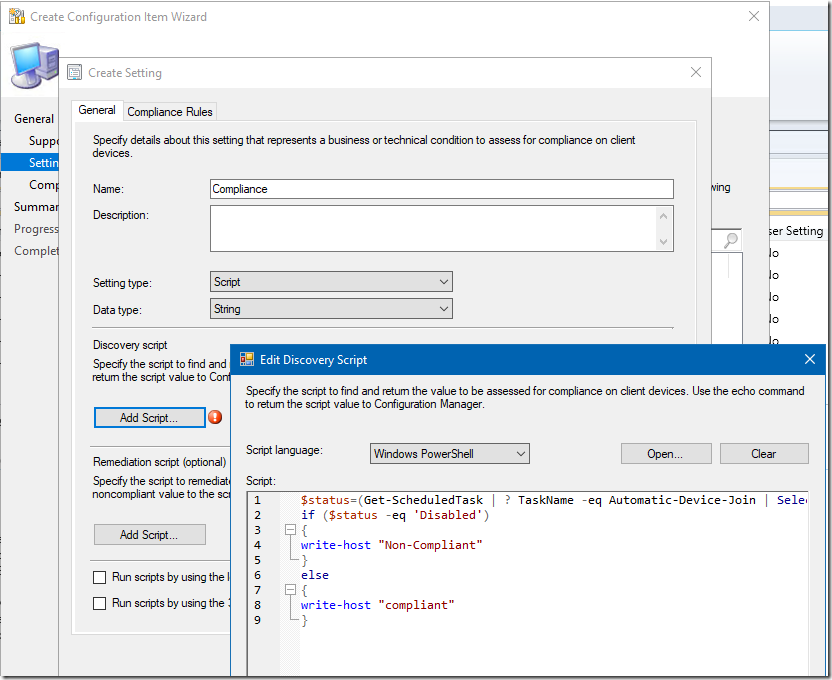Click the computer icon at wizard top-left
Screen dimensions: 832x680
coord(34,65)
